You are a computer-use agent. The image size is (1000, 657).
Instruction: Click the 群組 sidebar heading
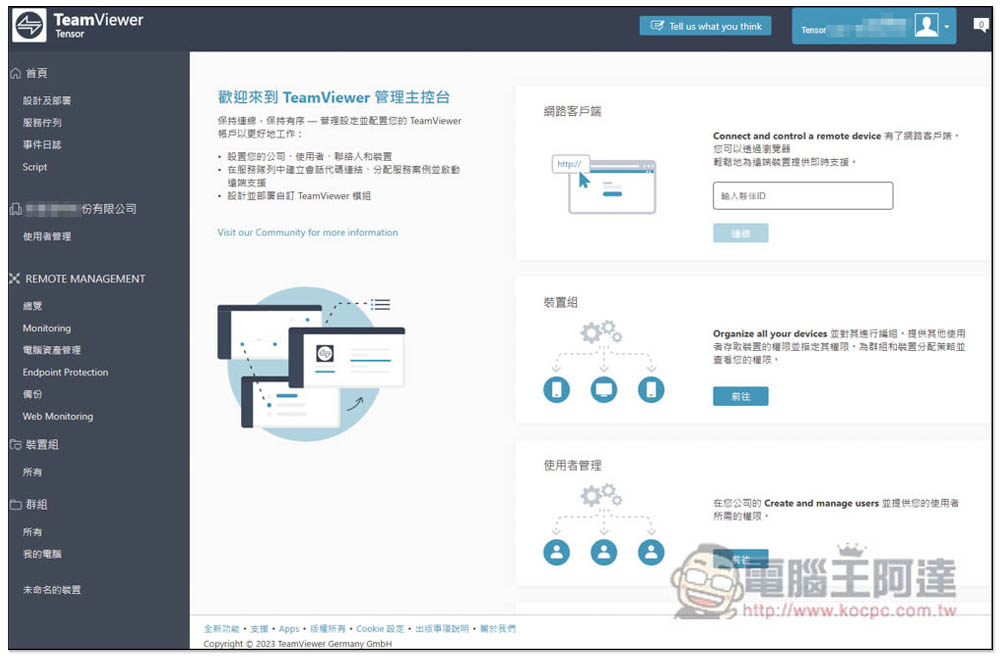pos(36,505)
